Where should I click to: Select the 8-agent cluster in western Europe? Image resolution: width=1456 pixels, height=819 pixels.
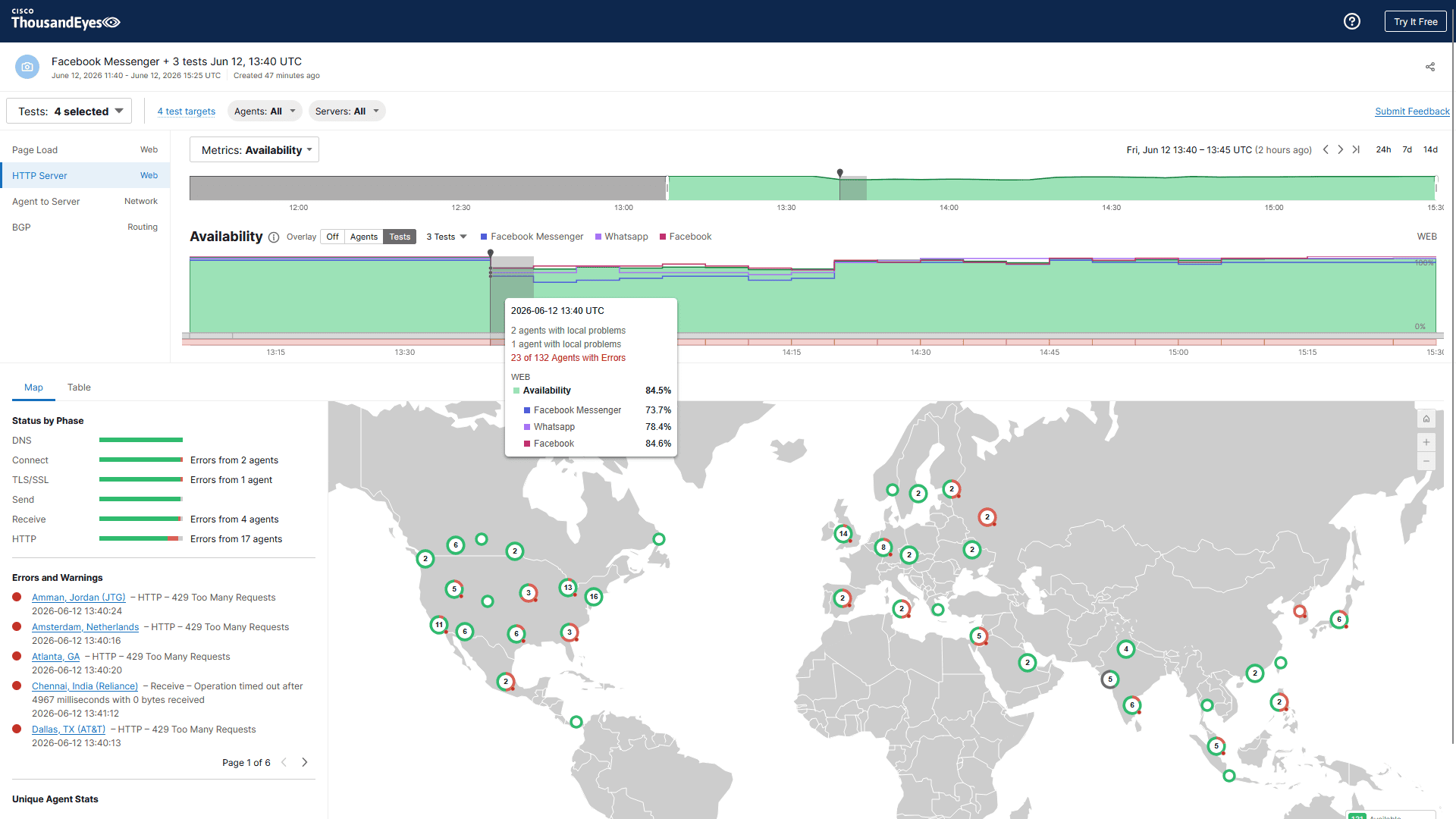(x=883, y=548)
